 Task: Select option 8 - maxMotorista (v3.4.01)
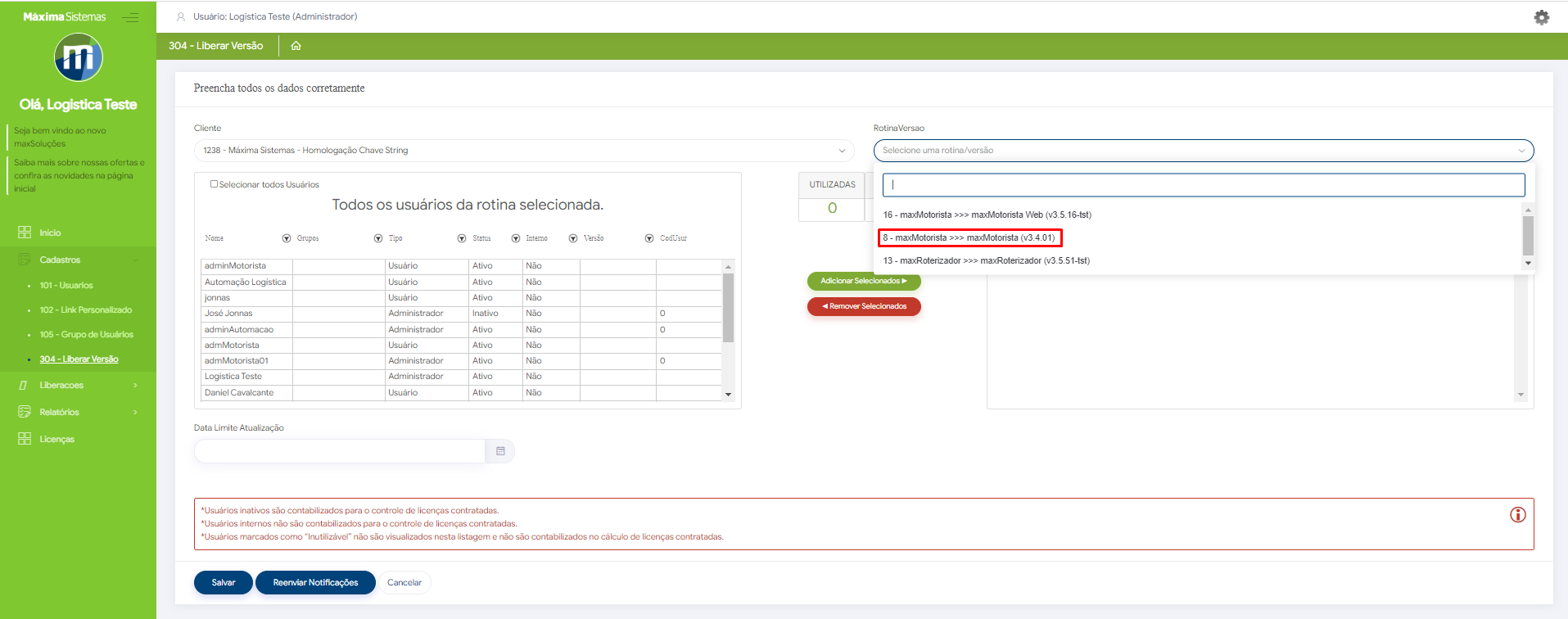969,238
